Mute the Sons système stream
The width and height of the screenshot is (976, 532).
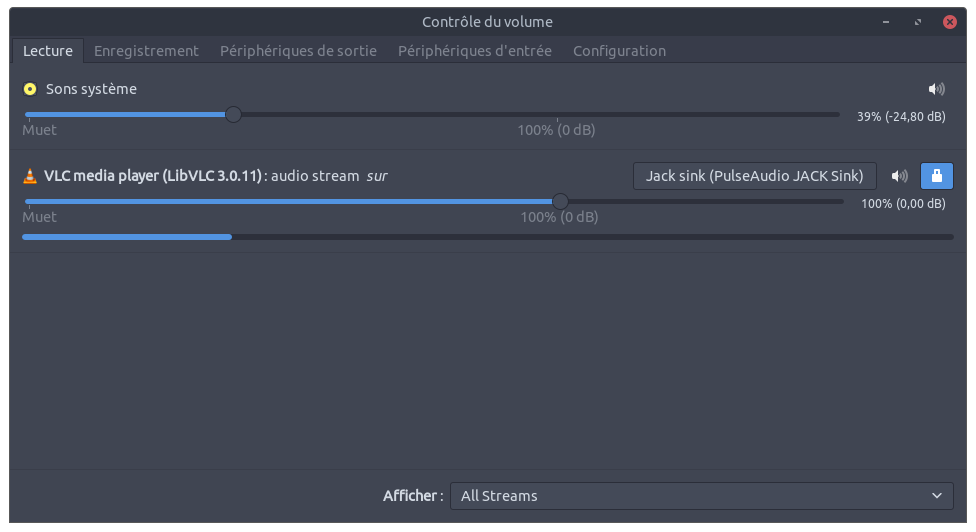pos(936,89)
